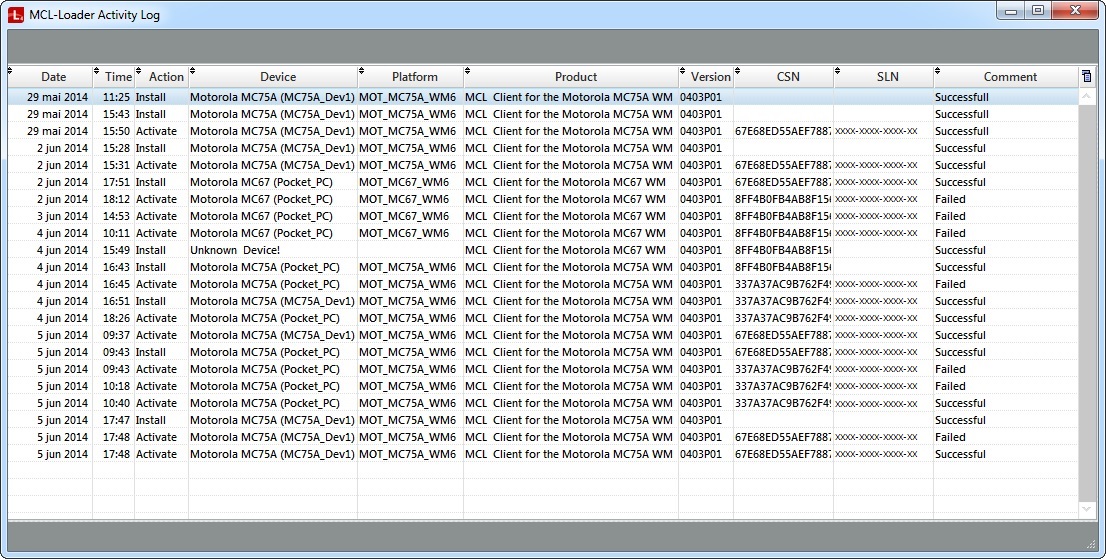Maximize the MCL-Loader Activity Log window
This screenshot has height=559, width=1106.
tap(1037, 11)
